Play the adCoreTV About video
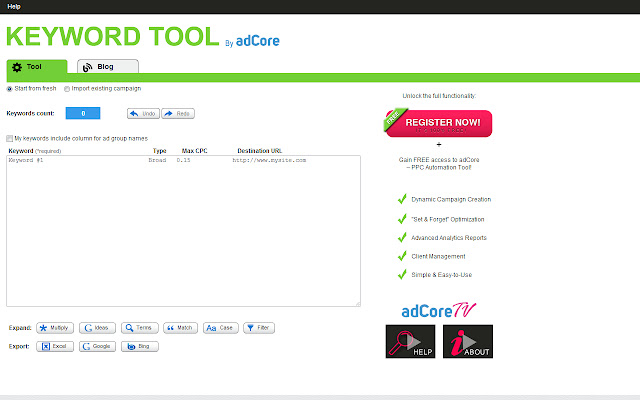640x400 pixels. tap(468, 342)
